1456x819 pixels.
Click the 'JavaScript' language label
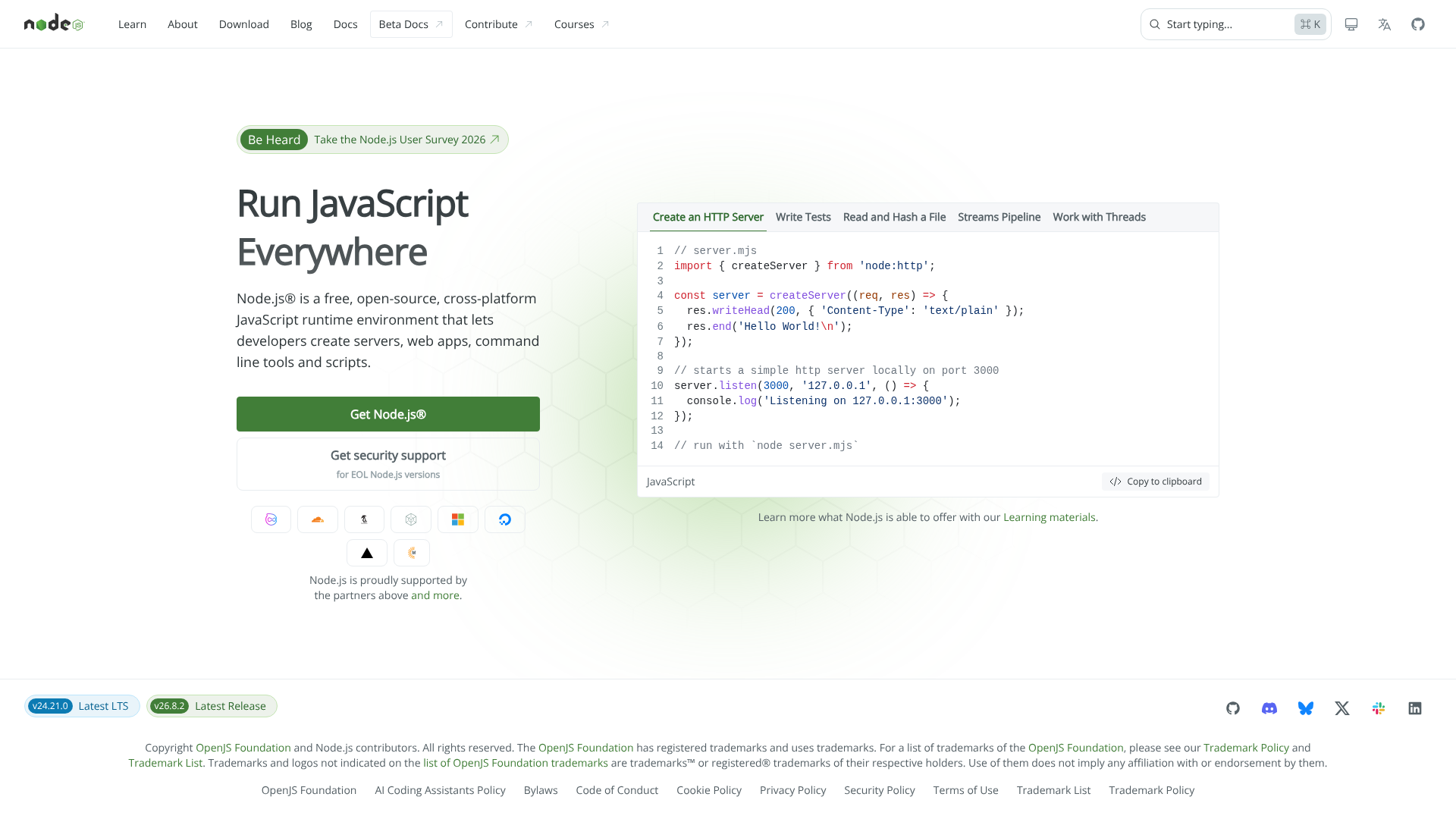[x=670, y=482]
